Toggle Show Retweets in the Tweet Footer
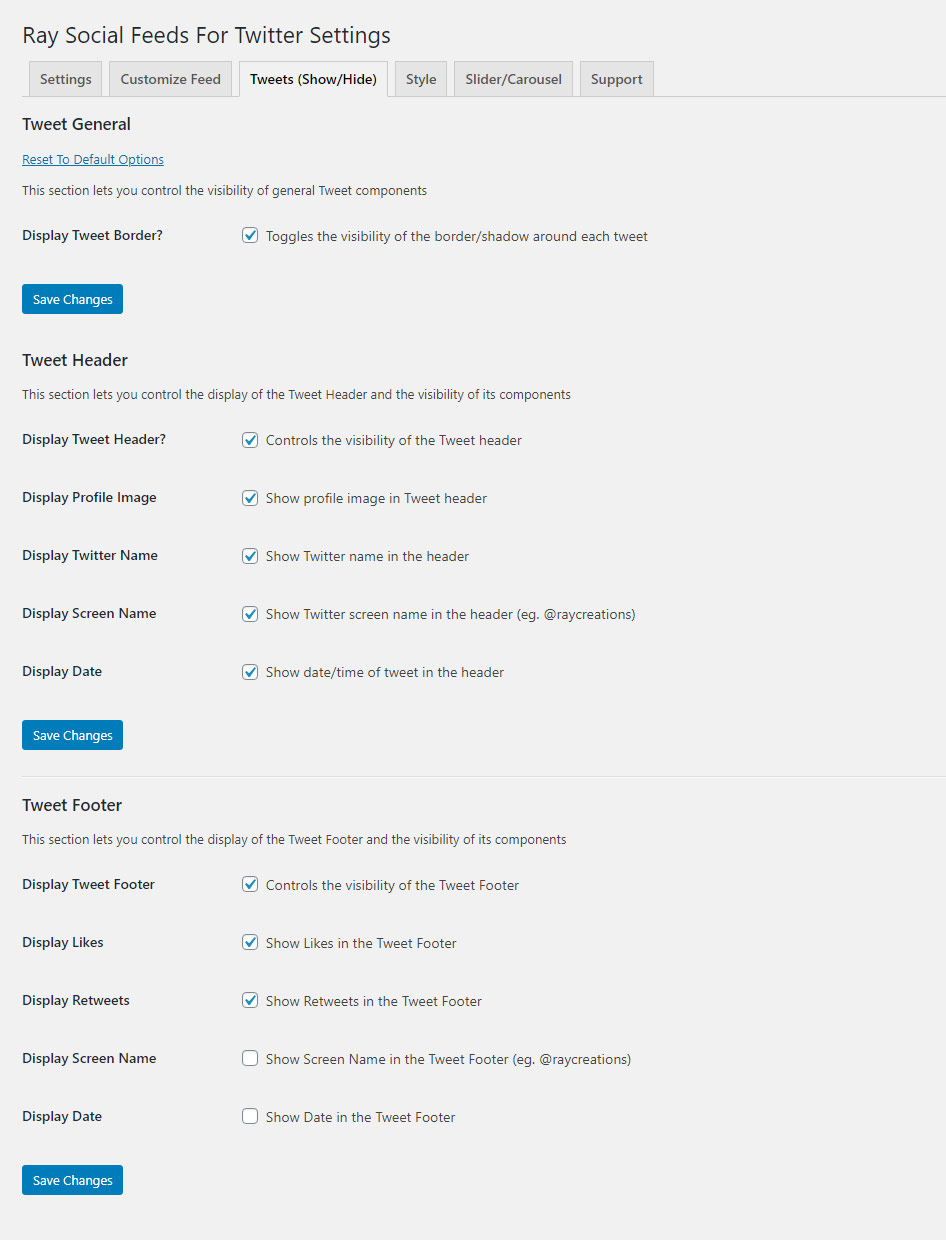 (x=250, y=1000)
